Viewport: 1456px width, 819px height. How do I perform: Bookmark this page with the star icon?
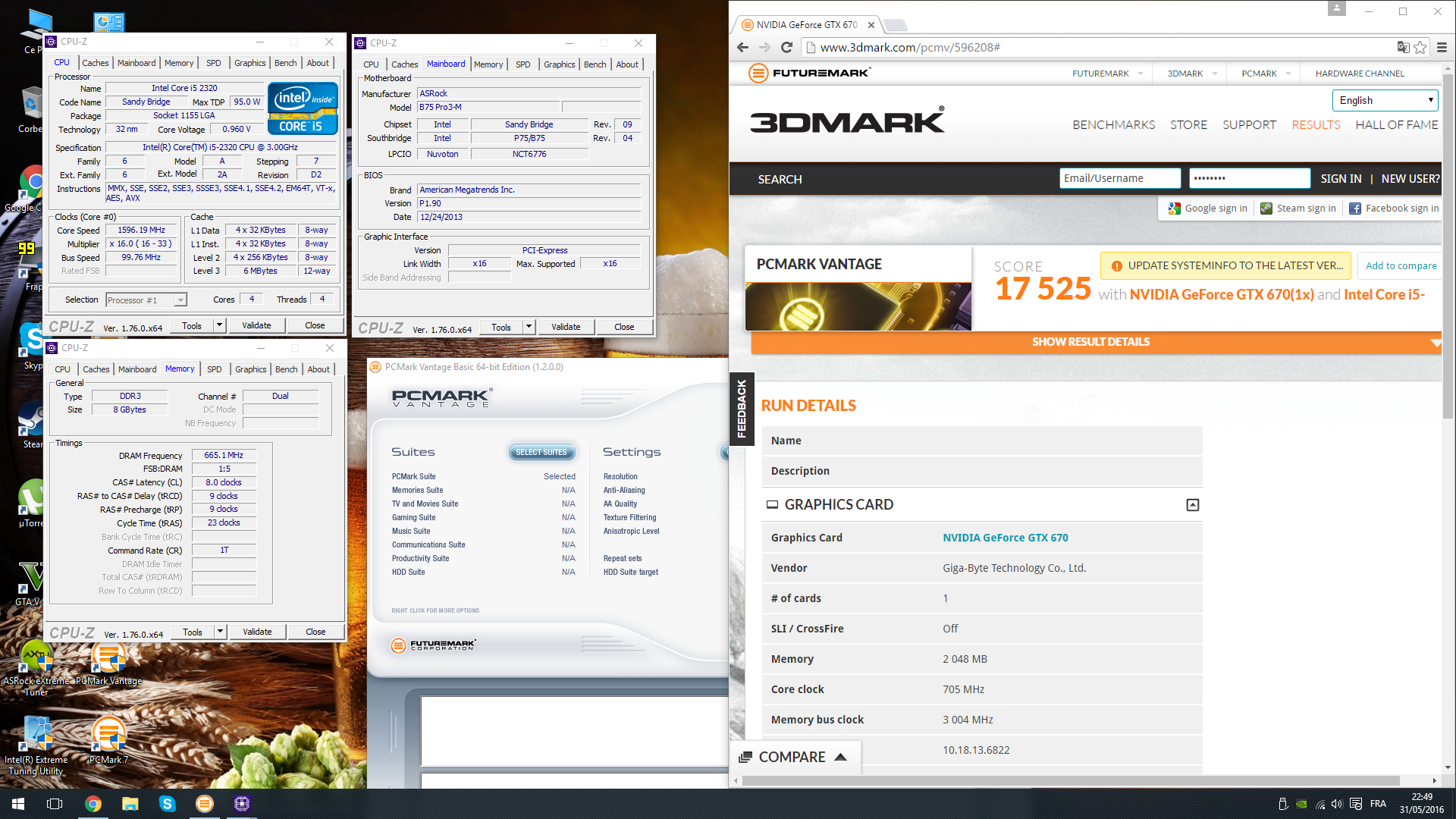click(x=1420, y=47)
